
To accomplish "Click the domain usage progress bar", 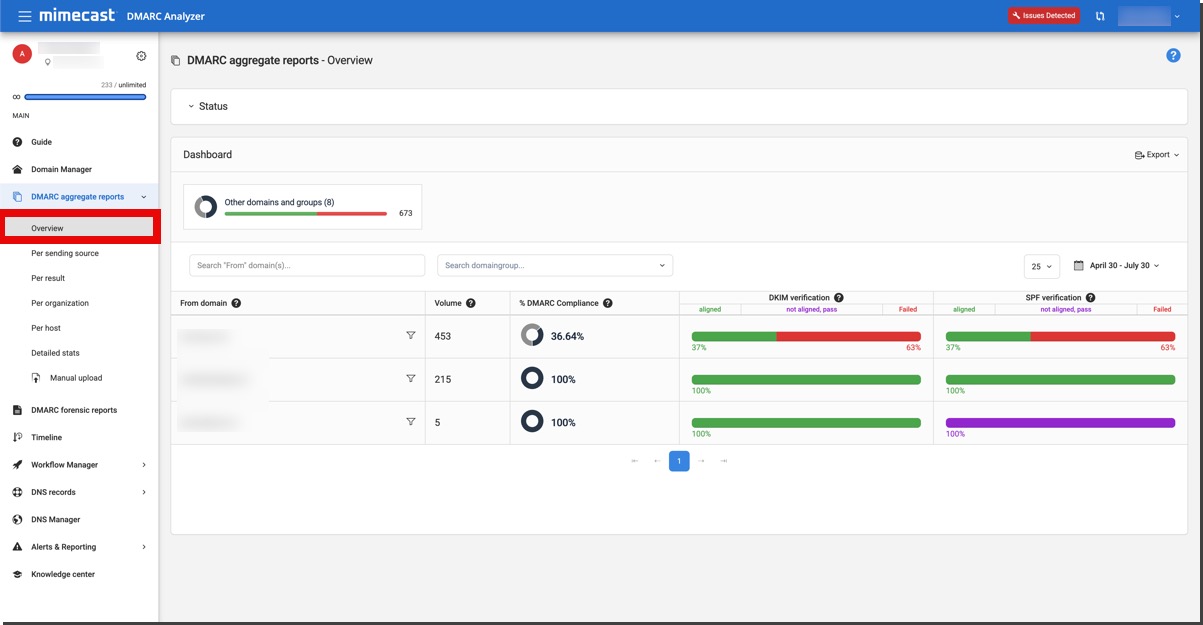I will pyautogui.click(x=85, y=97).
